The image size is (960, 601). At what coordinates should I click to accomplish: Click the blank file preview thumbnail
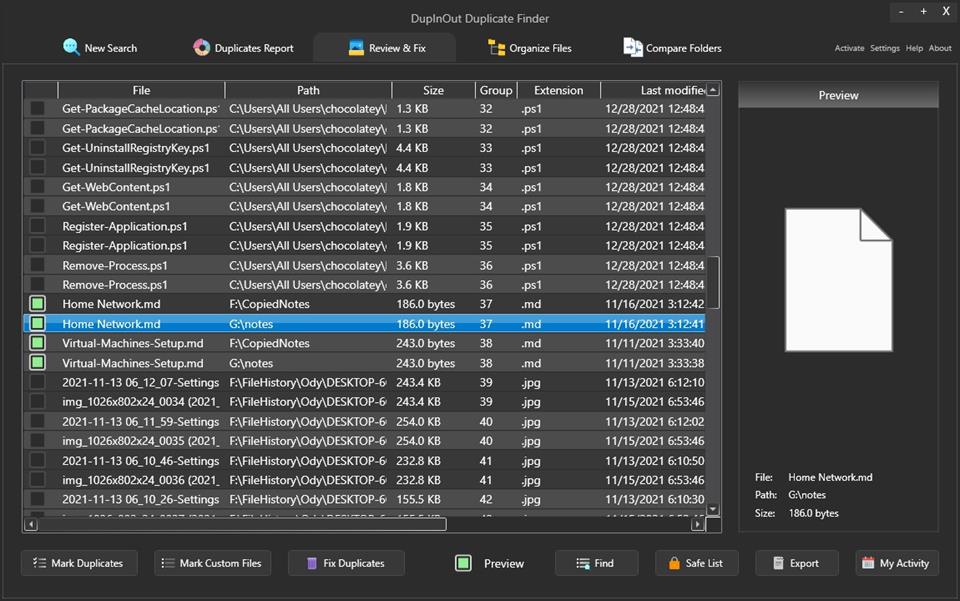point(838,280)
